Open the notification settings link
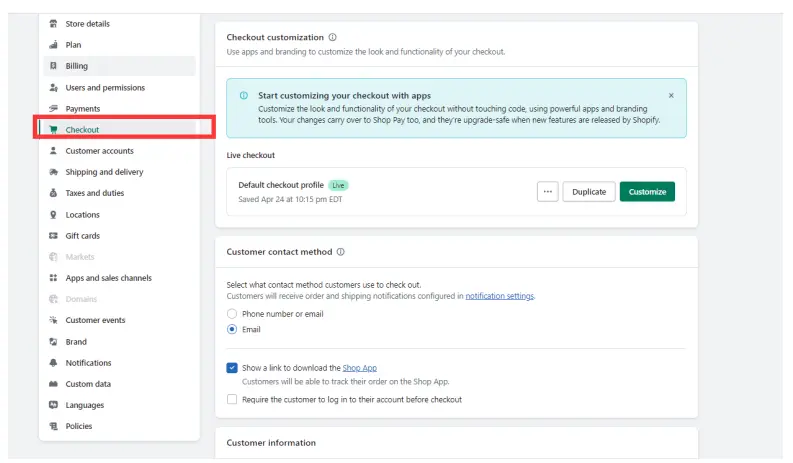Screen dimensions: 793x463 tap(499, 296)
